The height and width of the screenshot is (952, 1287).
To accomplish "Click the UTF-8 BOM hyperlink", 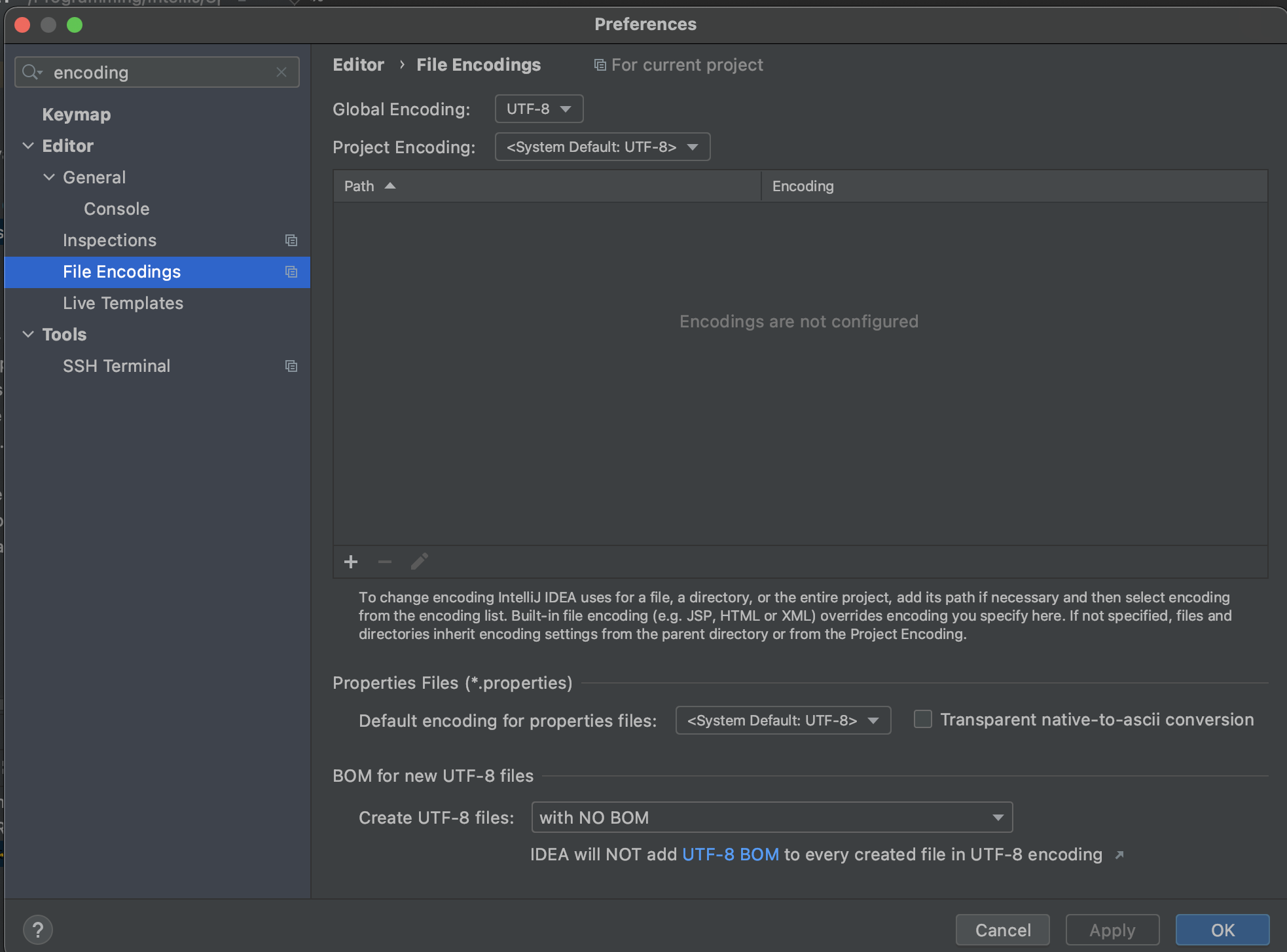I will (x=731, y=854).
